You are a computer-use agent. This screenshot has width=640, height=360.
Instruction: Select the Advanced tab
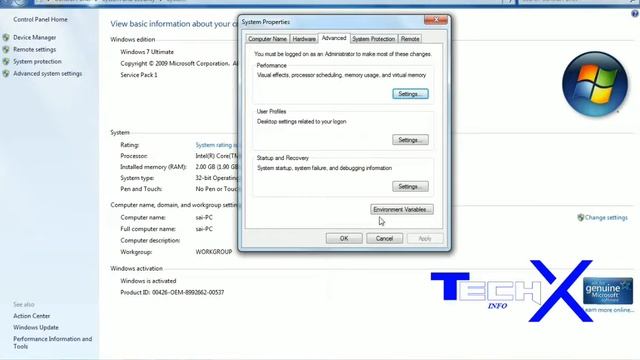334,38
